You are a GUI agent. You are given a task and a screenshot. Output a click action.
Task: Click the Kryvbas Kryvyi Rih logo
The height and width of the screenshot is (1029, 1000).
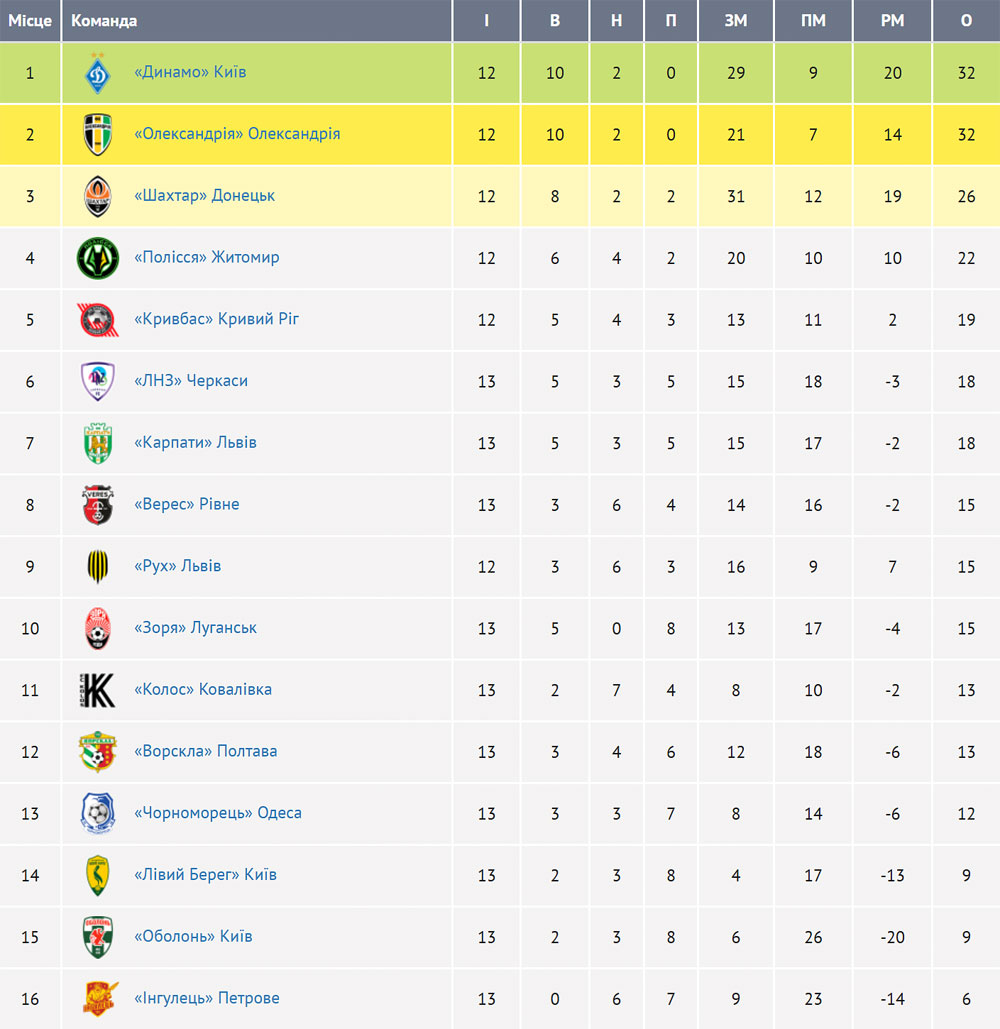pos(98,320)
